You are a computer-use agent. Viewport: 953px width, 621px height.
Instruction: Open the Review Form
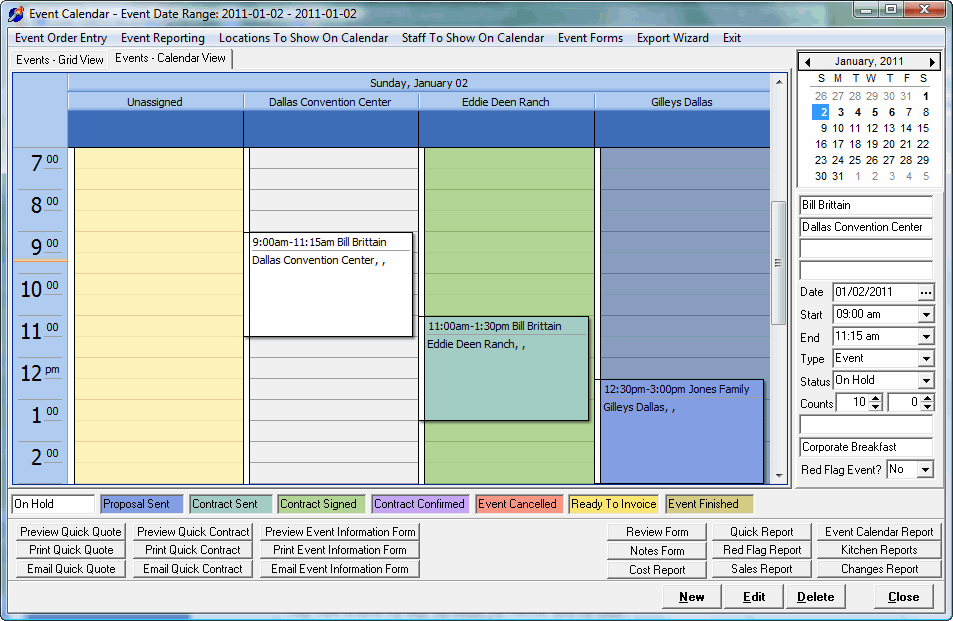tap(657, 532)
